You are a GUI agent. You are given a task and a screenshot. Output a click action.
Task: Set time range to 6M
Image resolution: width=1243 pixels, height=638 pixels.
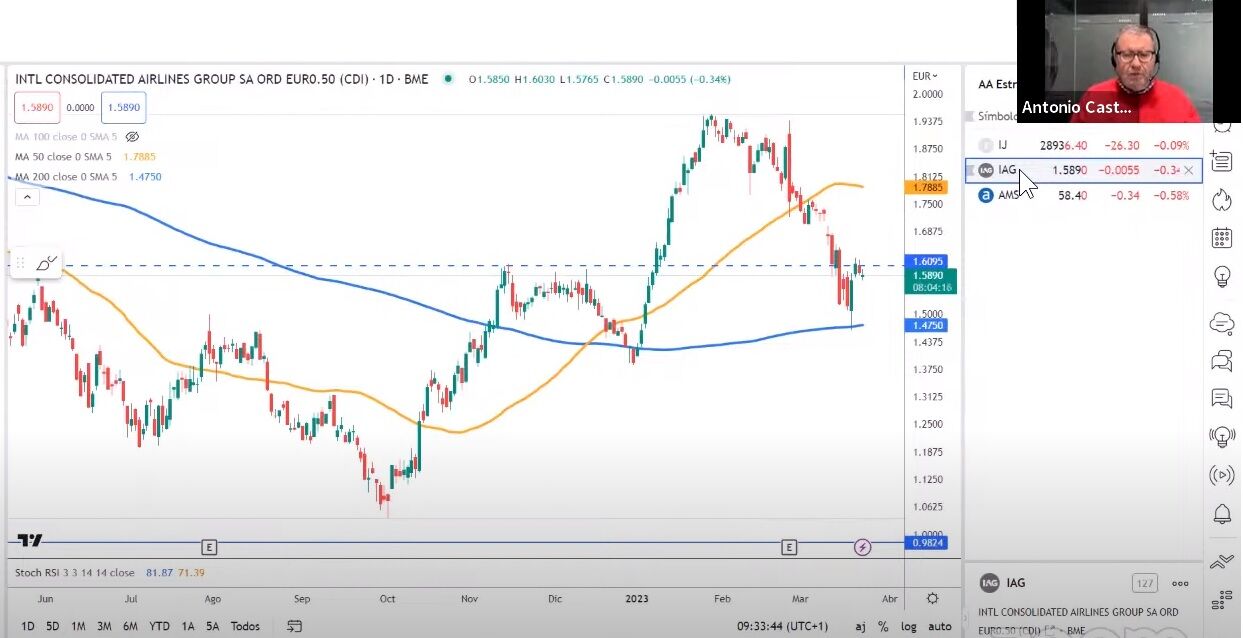pos(130,626)
